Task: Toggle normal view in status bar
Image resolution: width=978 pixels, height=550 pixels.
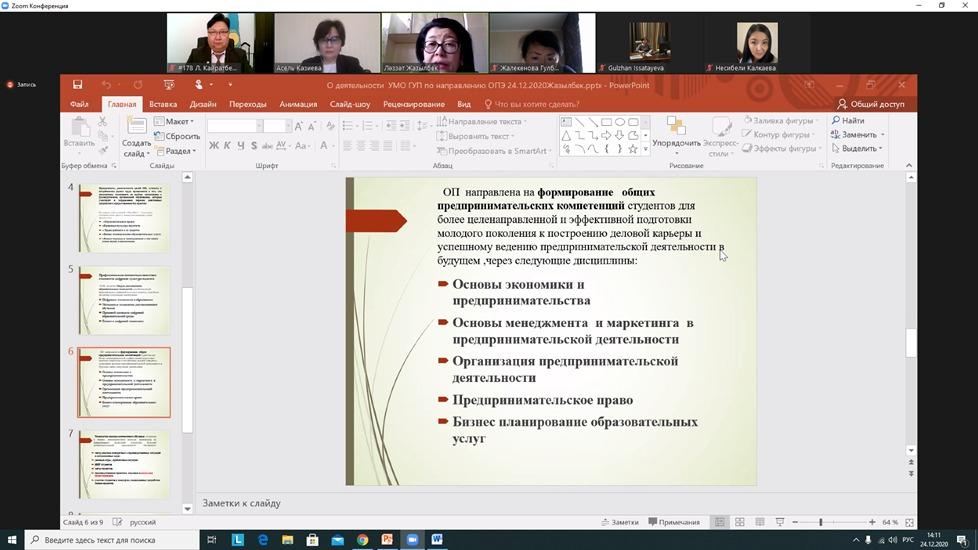Action: tap(719, 522)
